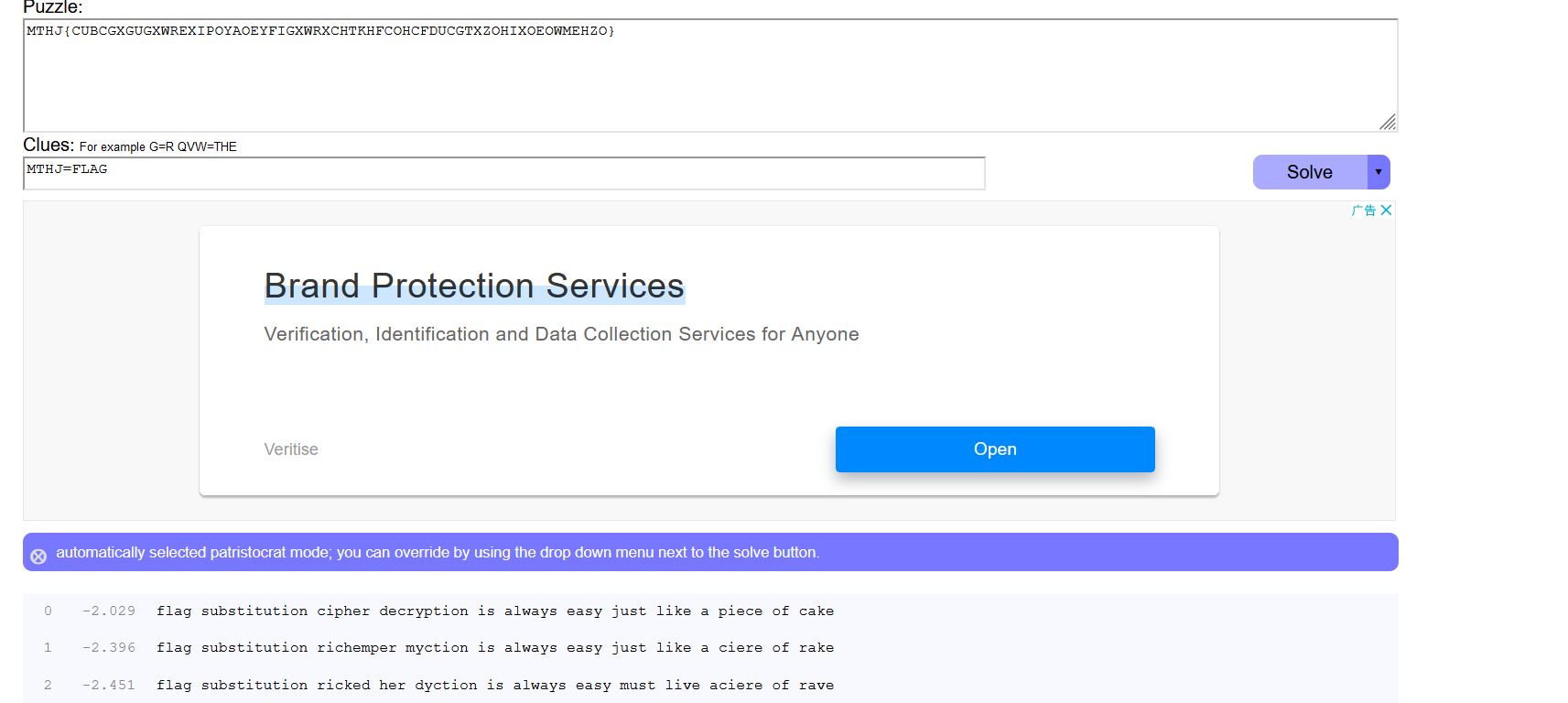Open the dropdown arrow beside Solve
The height and width of the screenshot is (703, 1568).
coord(1379,172)
